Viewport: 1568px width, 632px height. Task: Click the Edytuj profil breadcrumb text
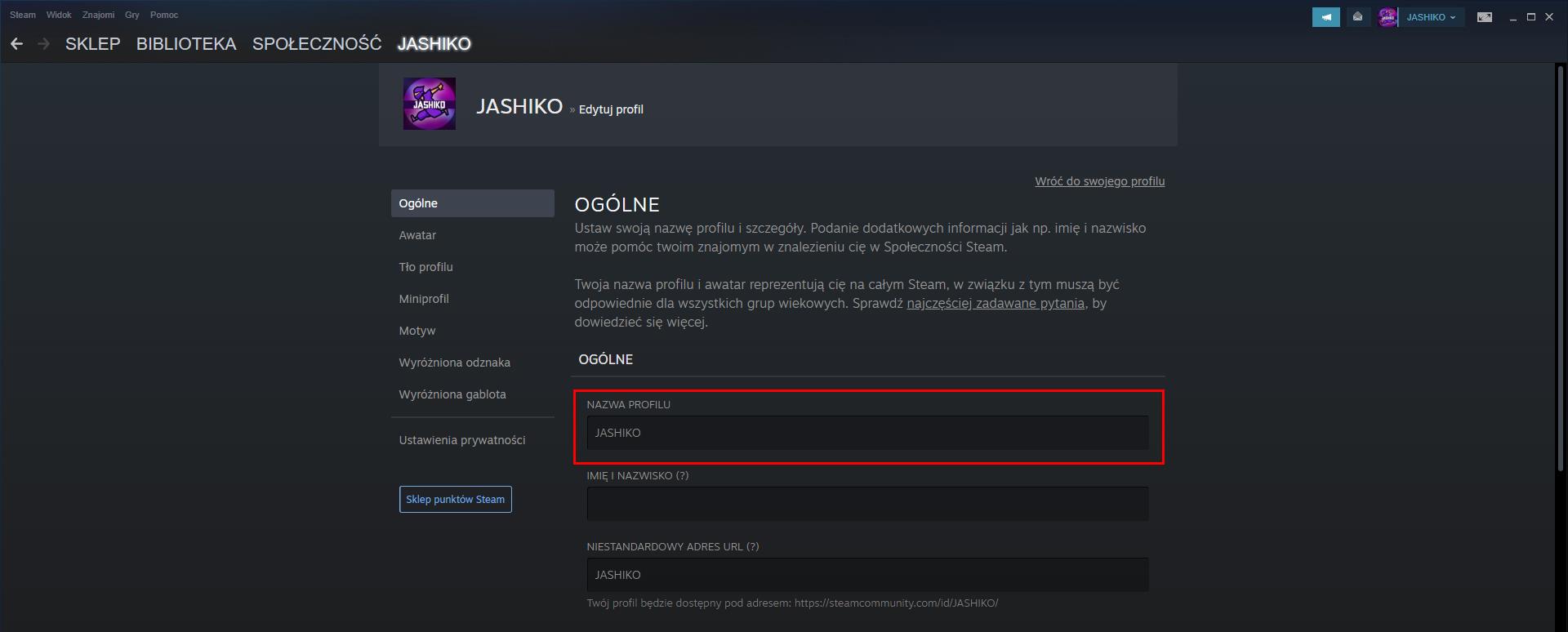[611, 109]
